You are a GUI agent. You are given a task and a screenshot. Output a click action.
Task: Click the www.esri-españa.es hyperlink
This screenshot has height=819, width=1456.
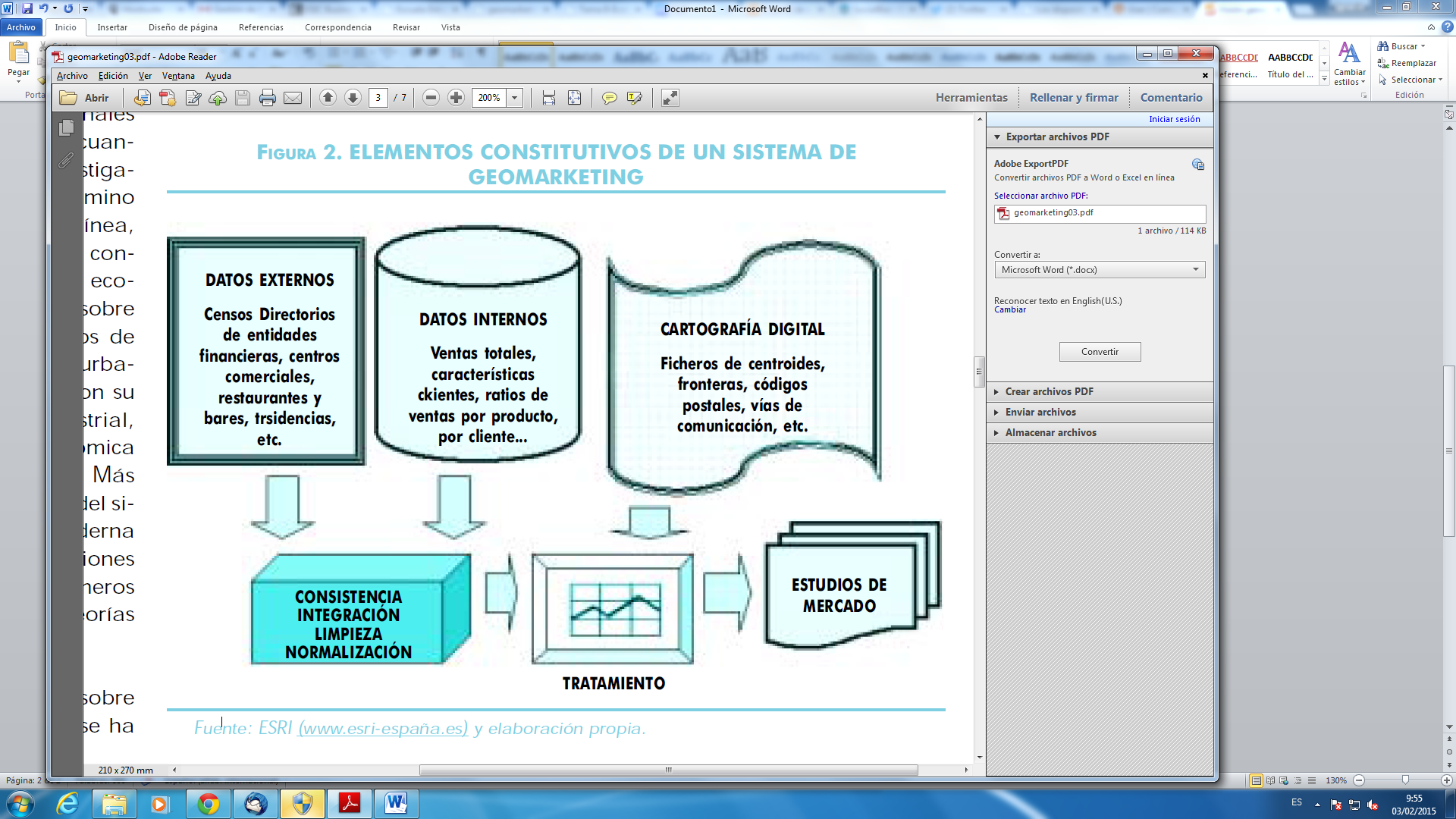[383, 729]
